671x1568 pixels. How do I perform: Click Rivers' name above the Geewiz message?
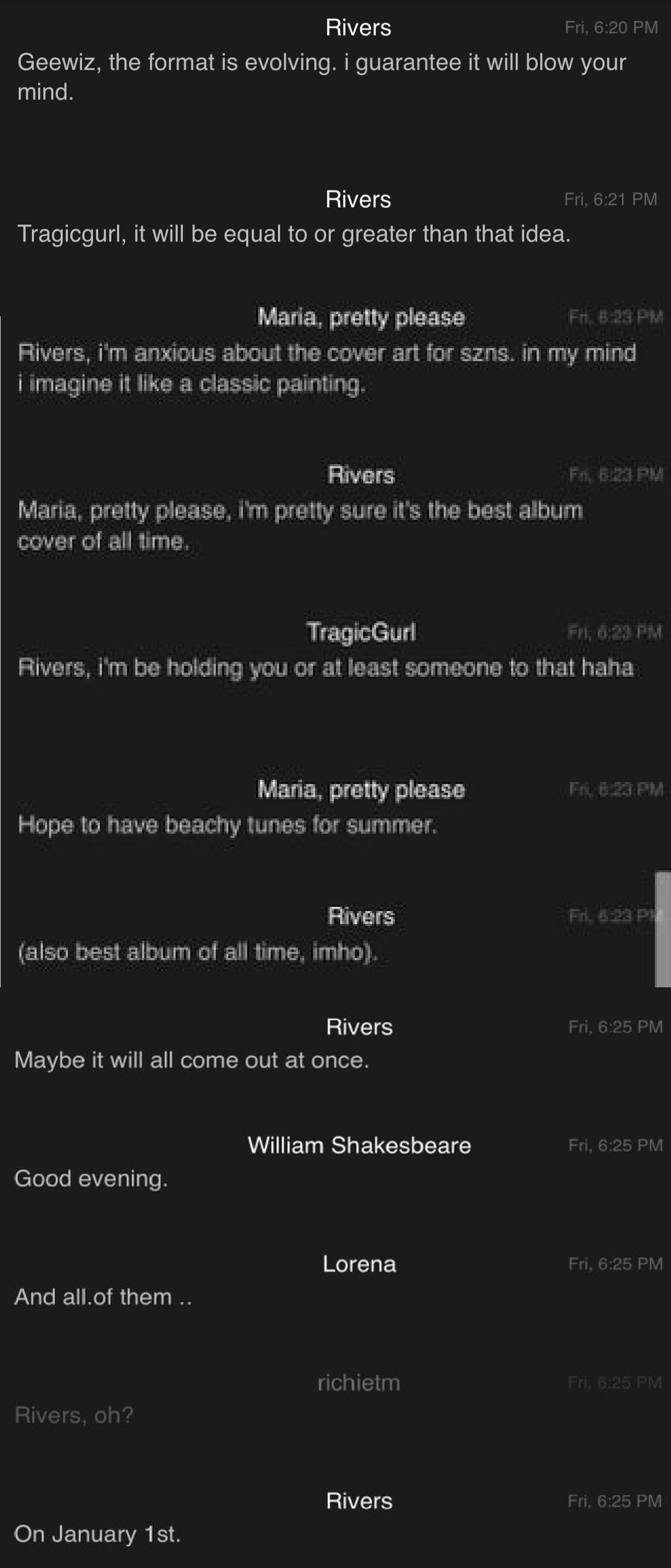pos(358,27)
